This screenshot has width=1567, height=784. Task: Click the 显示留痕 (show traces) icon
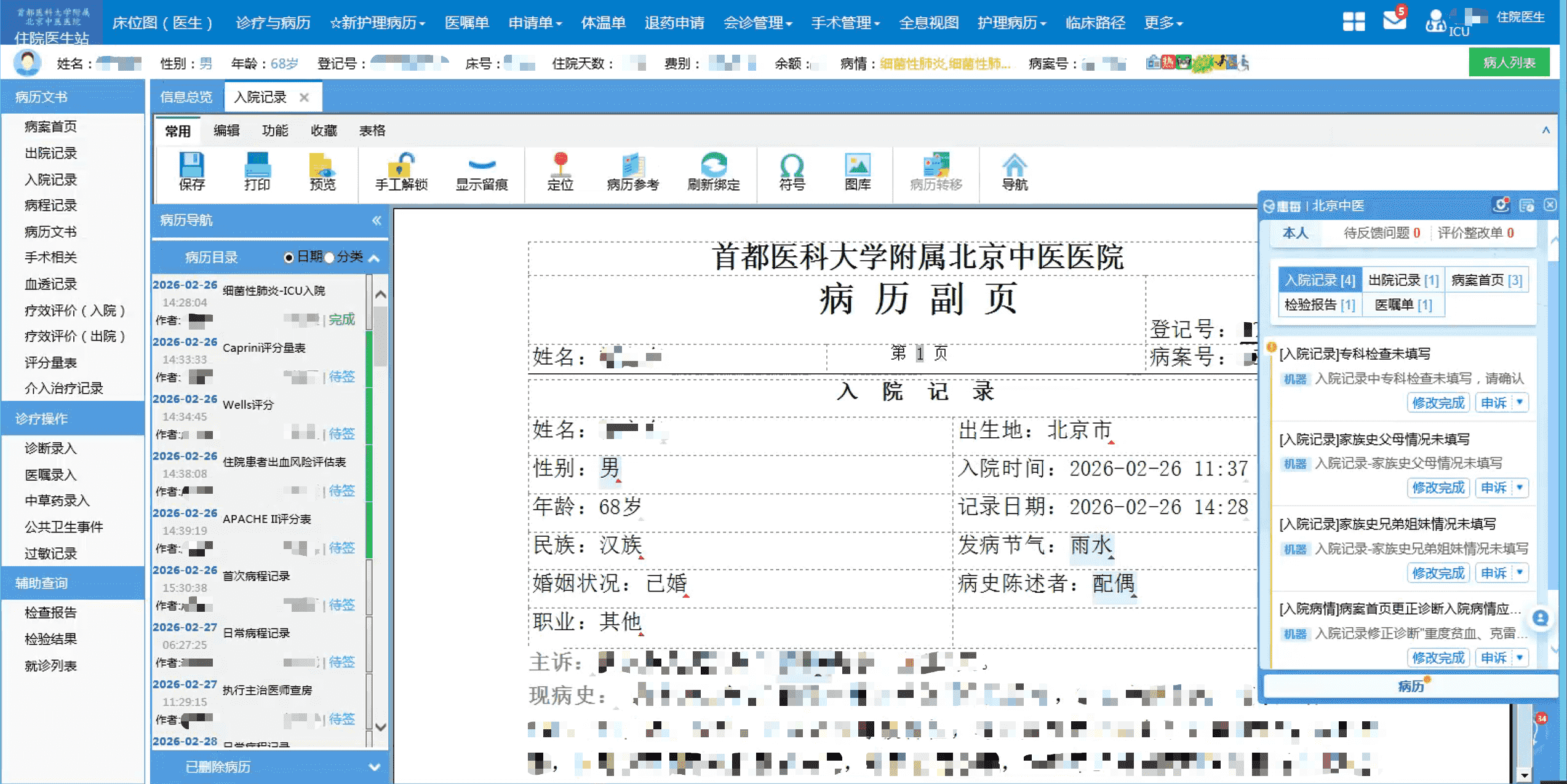(x=482, y=174)
